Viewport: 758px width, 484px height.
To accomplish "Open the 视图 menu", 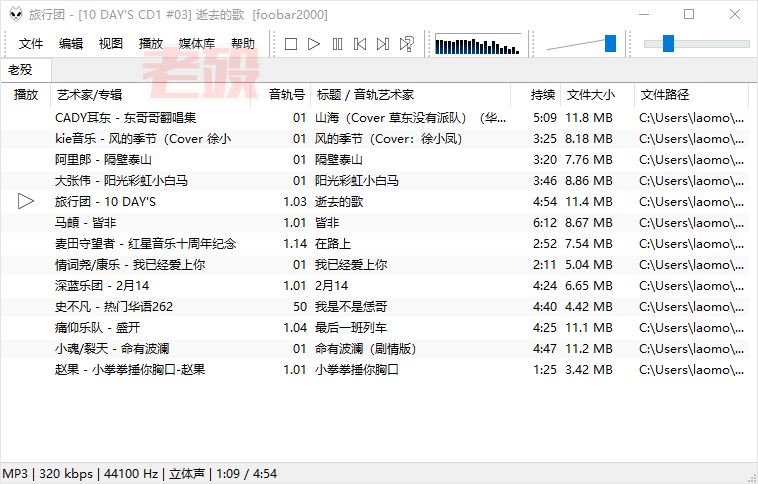I will pos(111,44).
